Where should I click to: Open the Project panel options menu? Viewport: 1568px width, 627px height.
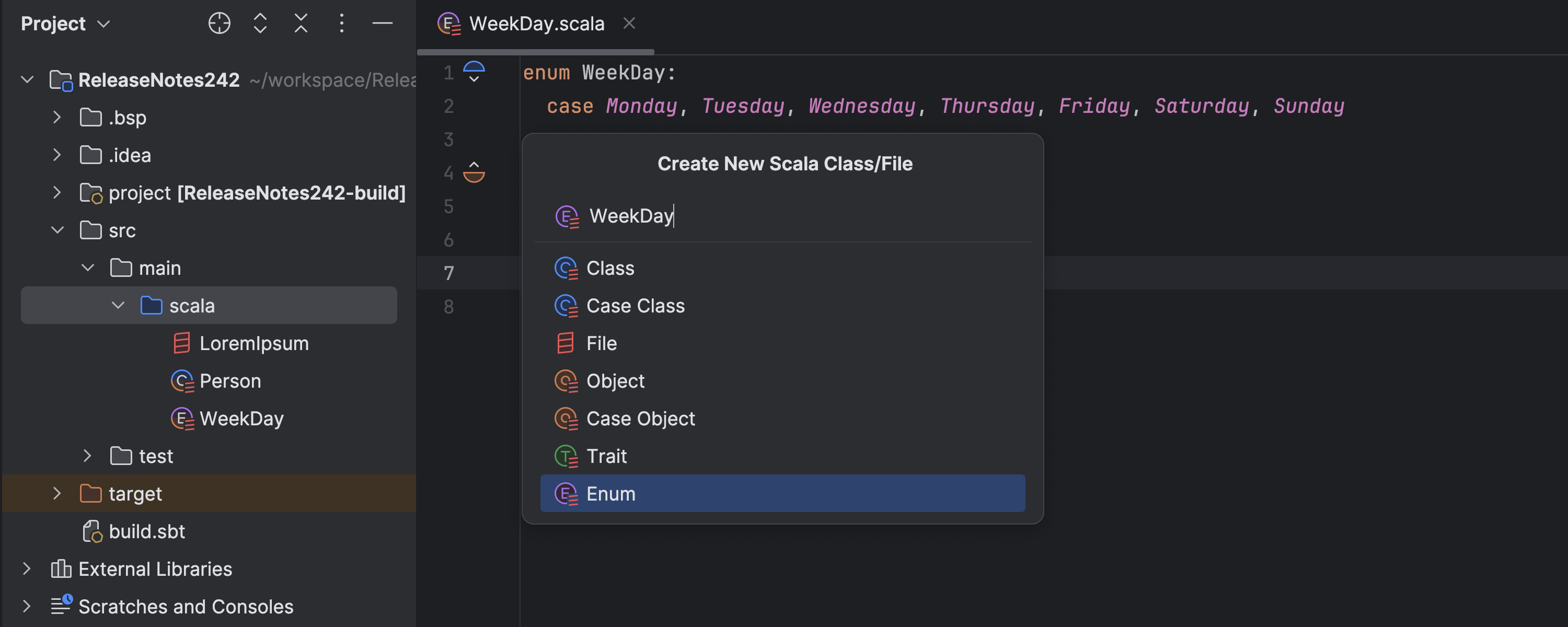pos(341,23)
